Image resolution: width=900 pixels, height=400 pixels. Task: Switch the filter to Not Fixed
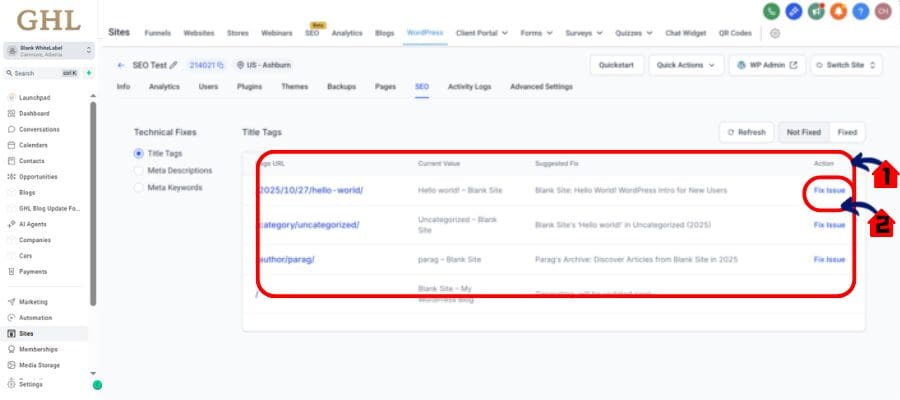[x=804, y=133]
